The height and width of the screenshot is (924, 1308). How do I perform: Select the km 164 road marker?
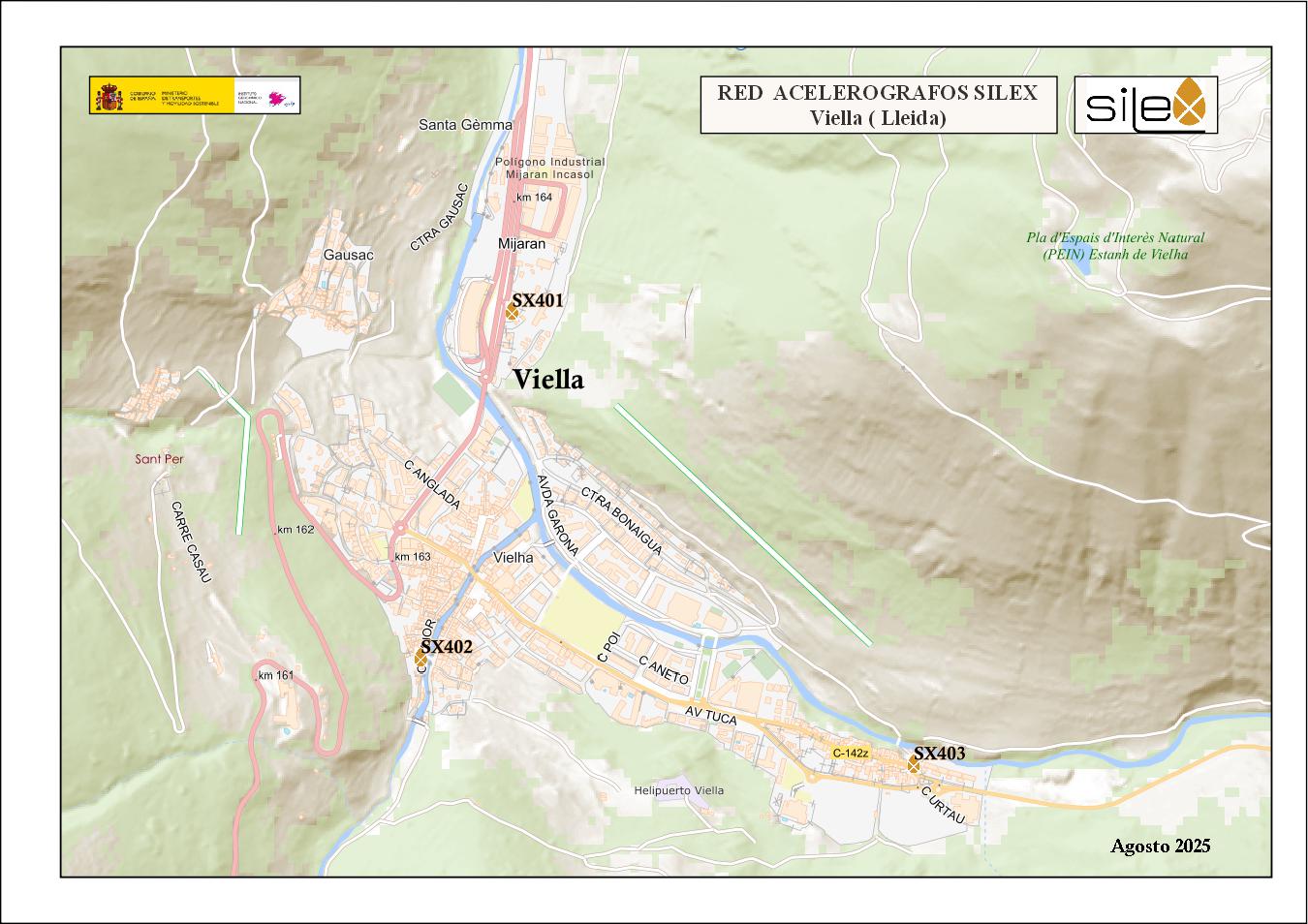coord(534,198)
